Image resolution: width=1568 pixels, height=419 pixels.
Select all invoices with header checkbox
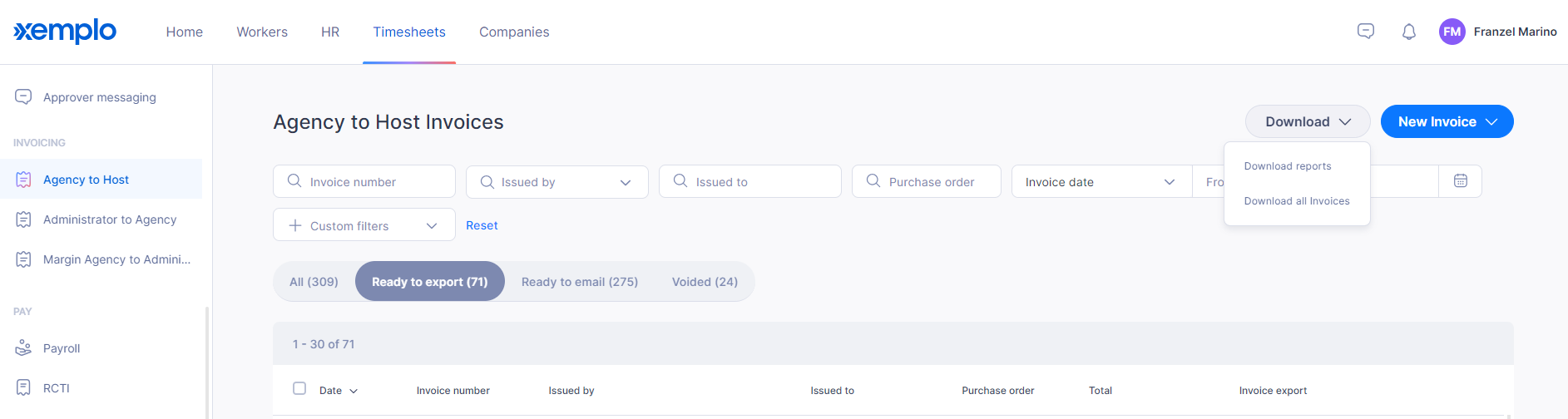pos(299,388)
